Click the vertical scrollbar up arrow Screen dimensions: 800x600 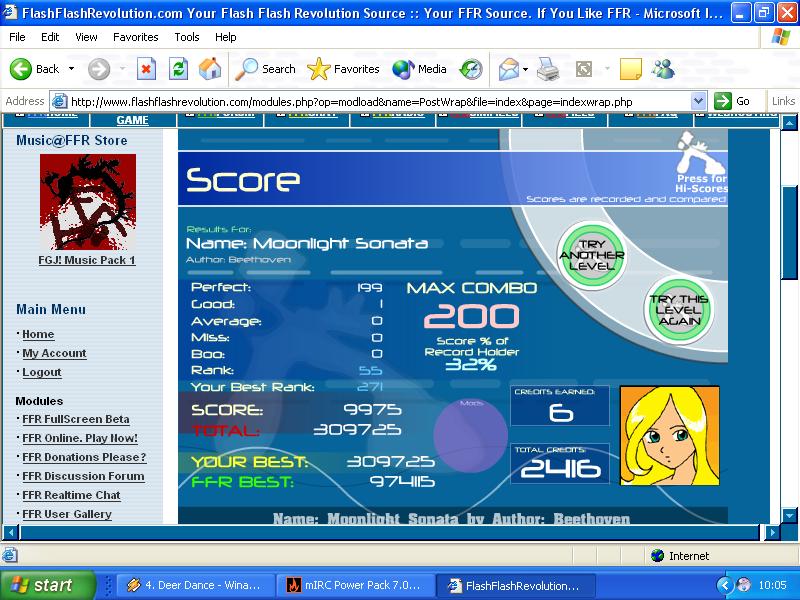coord(789,122)
